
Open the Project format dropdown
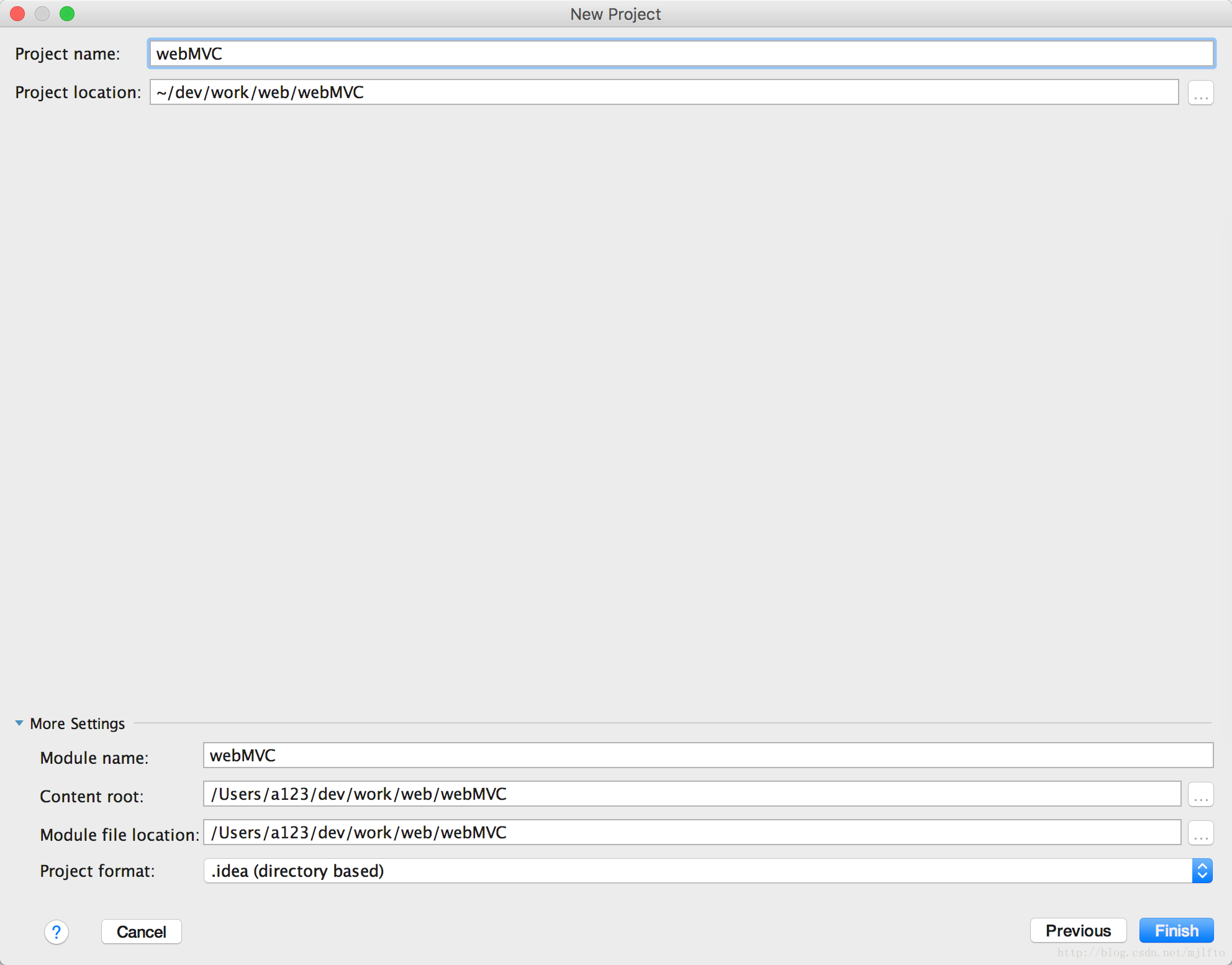[x=708, y=871]
